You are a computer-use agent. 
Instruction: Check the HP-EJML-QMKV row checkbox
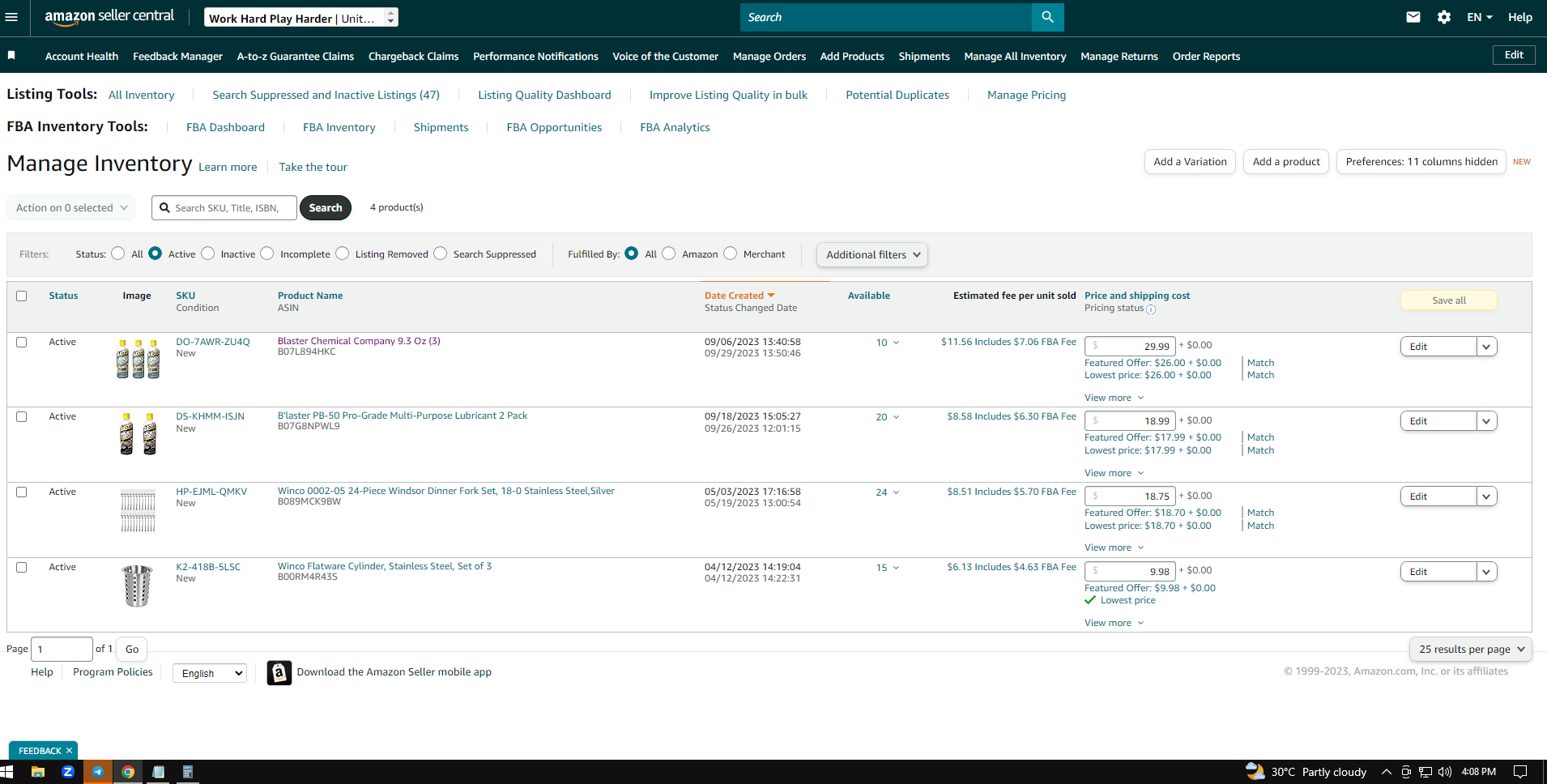(x=22, y=492)
